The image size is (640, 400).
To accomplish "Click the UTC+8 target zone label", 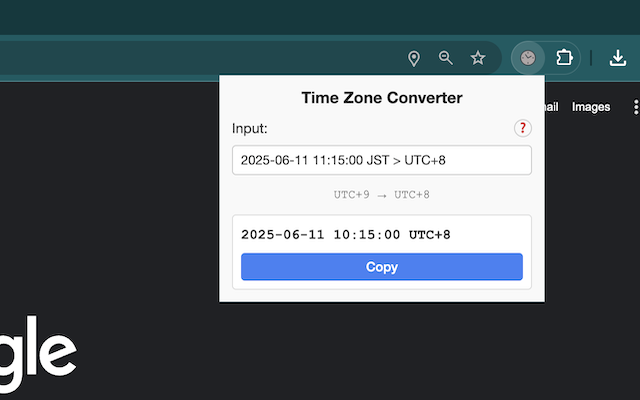I will [x=411, y=195].
